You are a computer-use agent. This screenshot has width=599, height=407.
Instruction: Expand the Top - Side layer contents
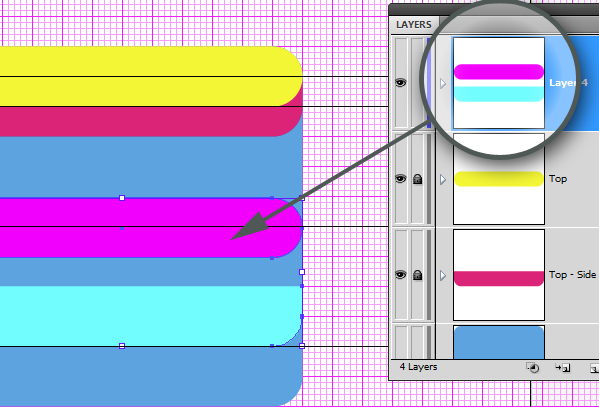click(443, 275)
